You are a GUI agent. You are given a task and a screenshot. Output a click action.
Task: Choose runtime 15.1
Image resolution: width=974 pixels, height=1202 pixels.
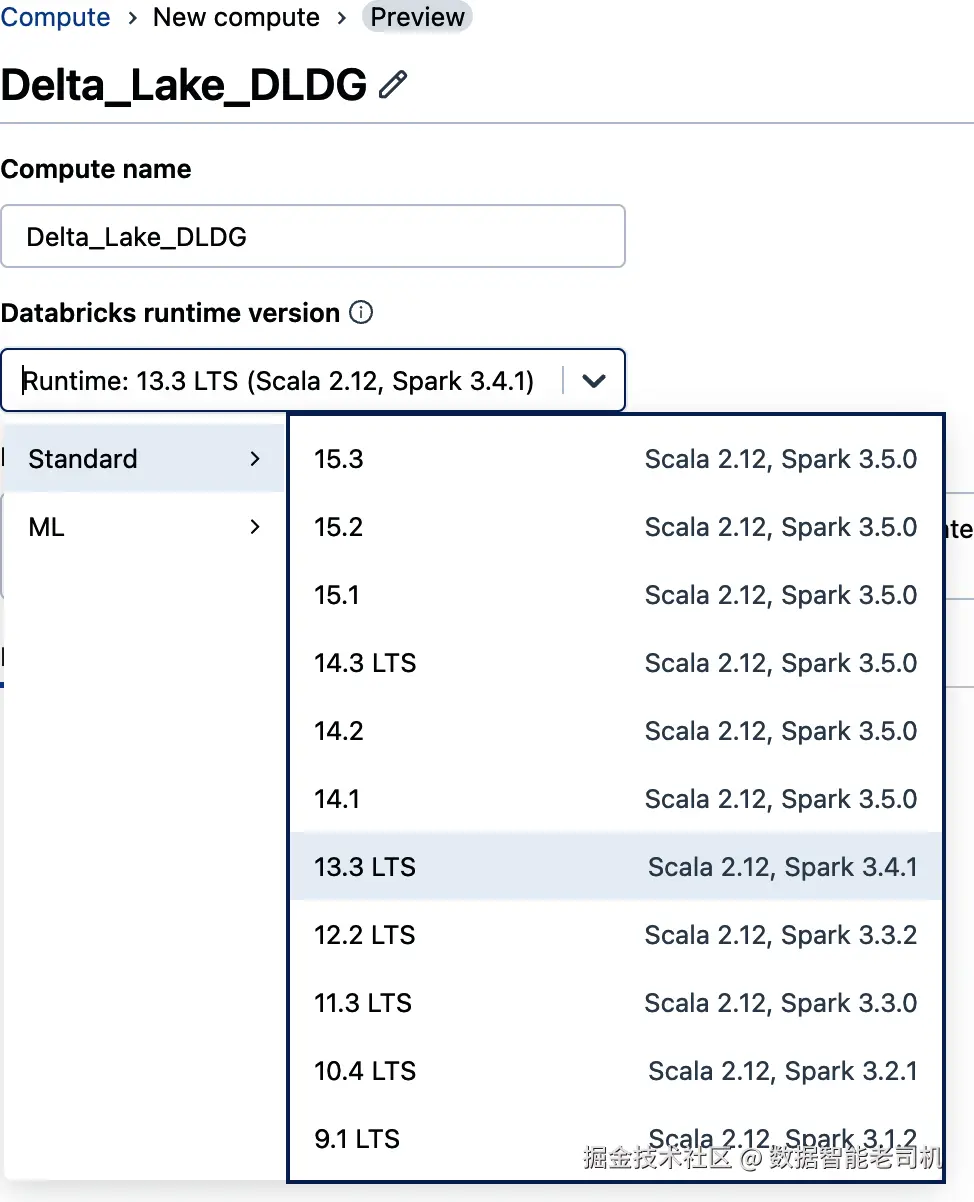click(x=616, y=595)
